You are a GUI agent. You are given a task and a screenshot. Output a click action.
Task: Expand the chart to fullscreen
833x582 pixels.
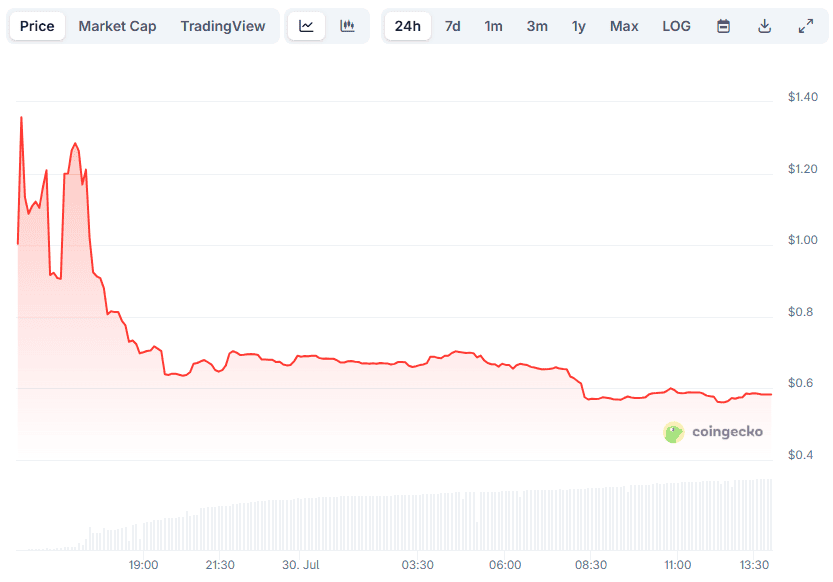806,26
